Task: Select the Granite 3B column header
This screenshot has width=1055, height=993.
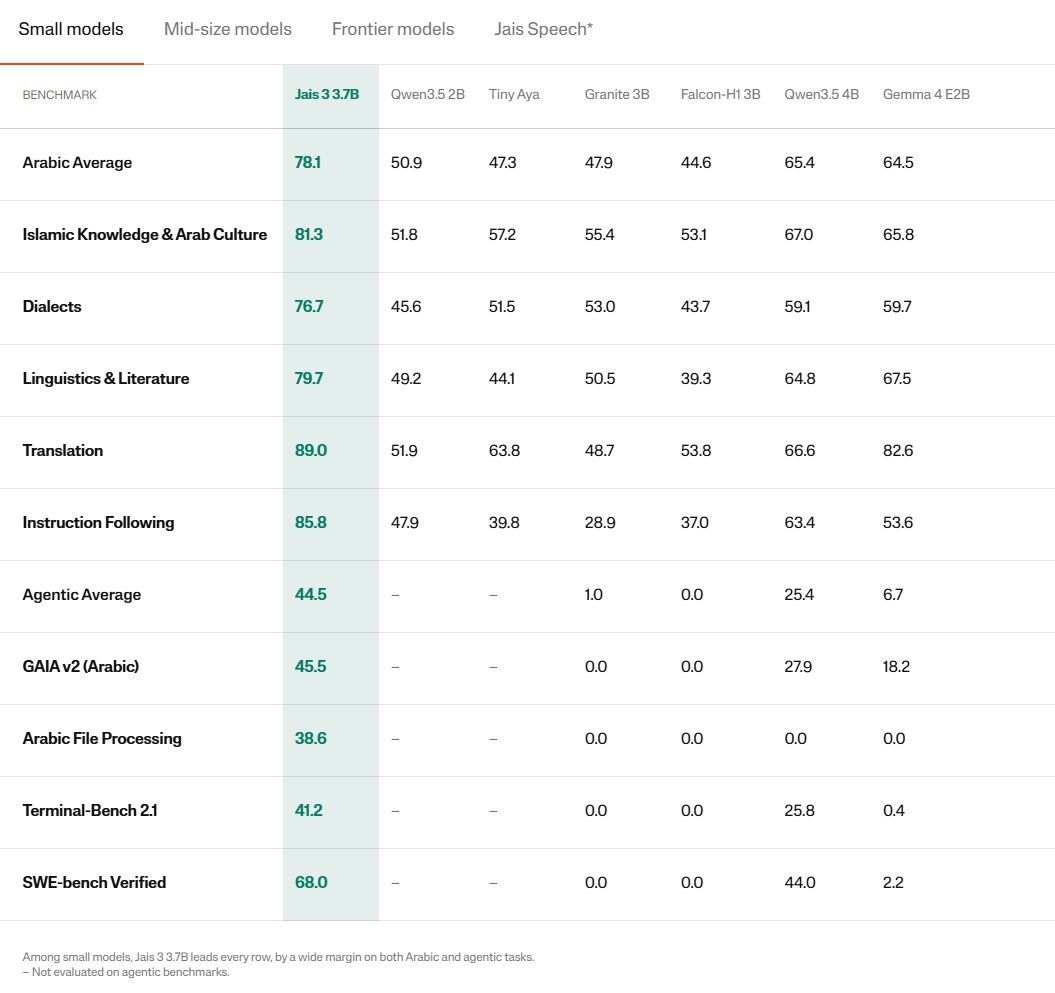Action: pos(617,94)
